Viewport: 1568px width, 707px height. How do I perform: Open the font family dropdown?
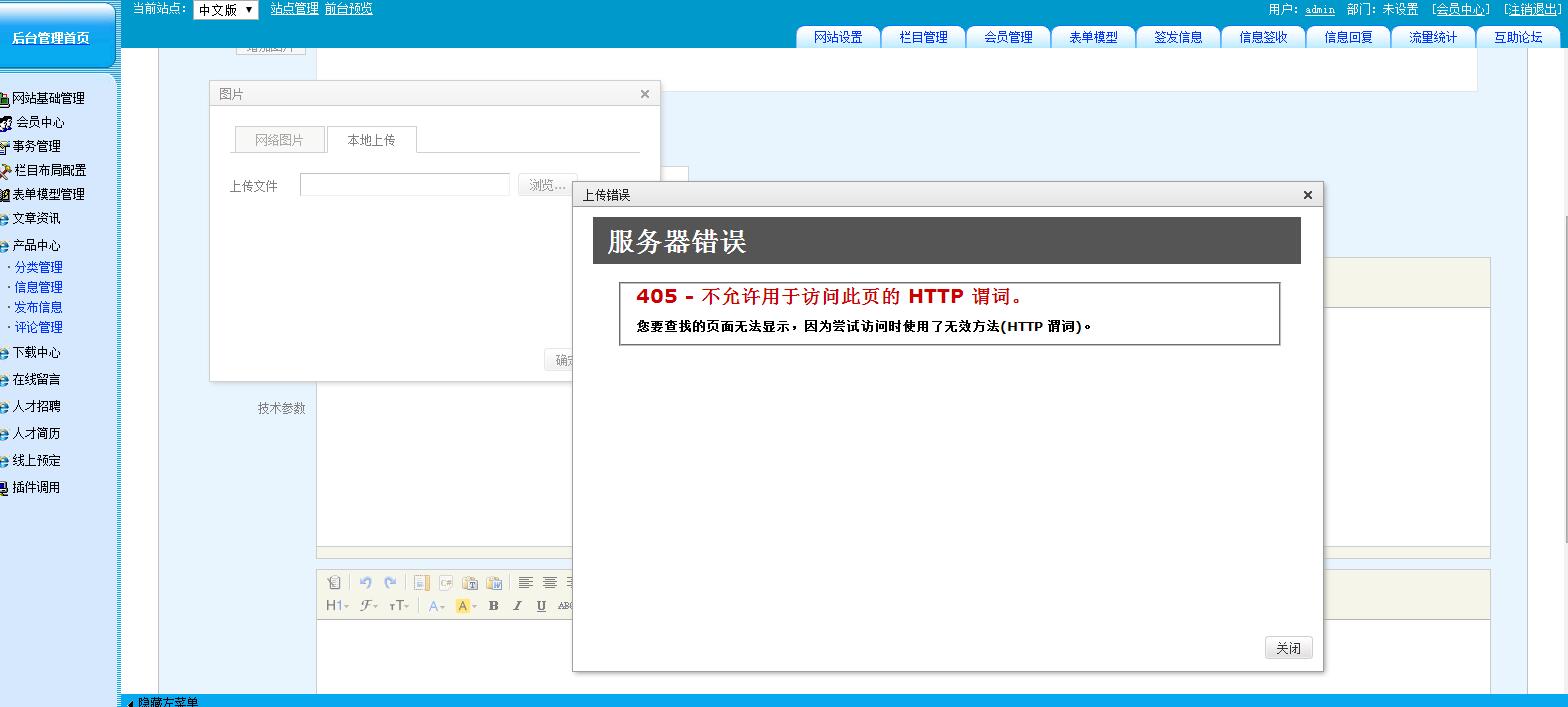click(369, 606)
